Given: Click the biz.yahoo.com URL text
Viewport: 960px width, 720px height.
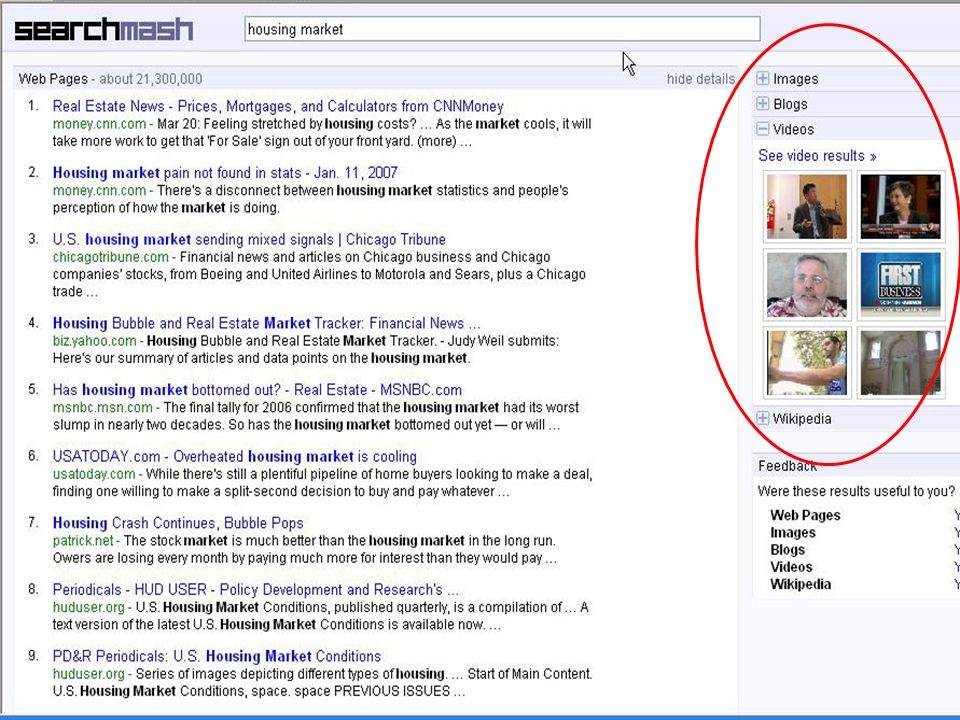Looking at the screenshot, I should (x=94, y=340).
